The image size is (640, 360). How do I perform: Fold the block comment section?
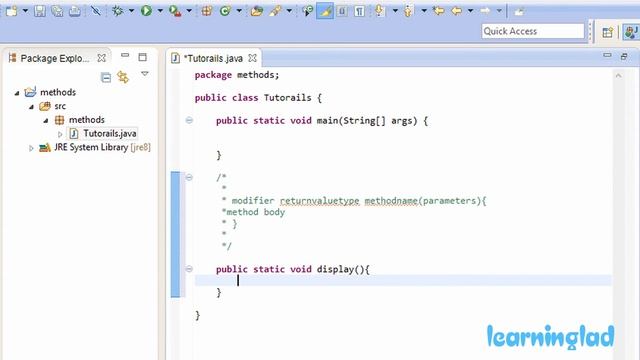pos(189,177)
